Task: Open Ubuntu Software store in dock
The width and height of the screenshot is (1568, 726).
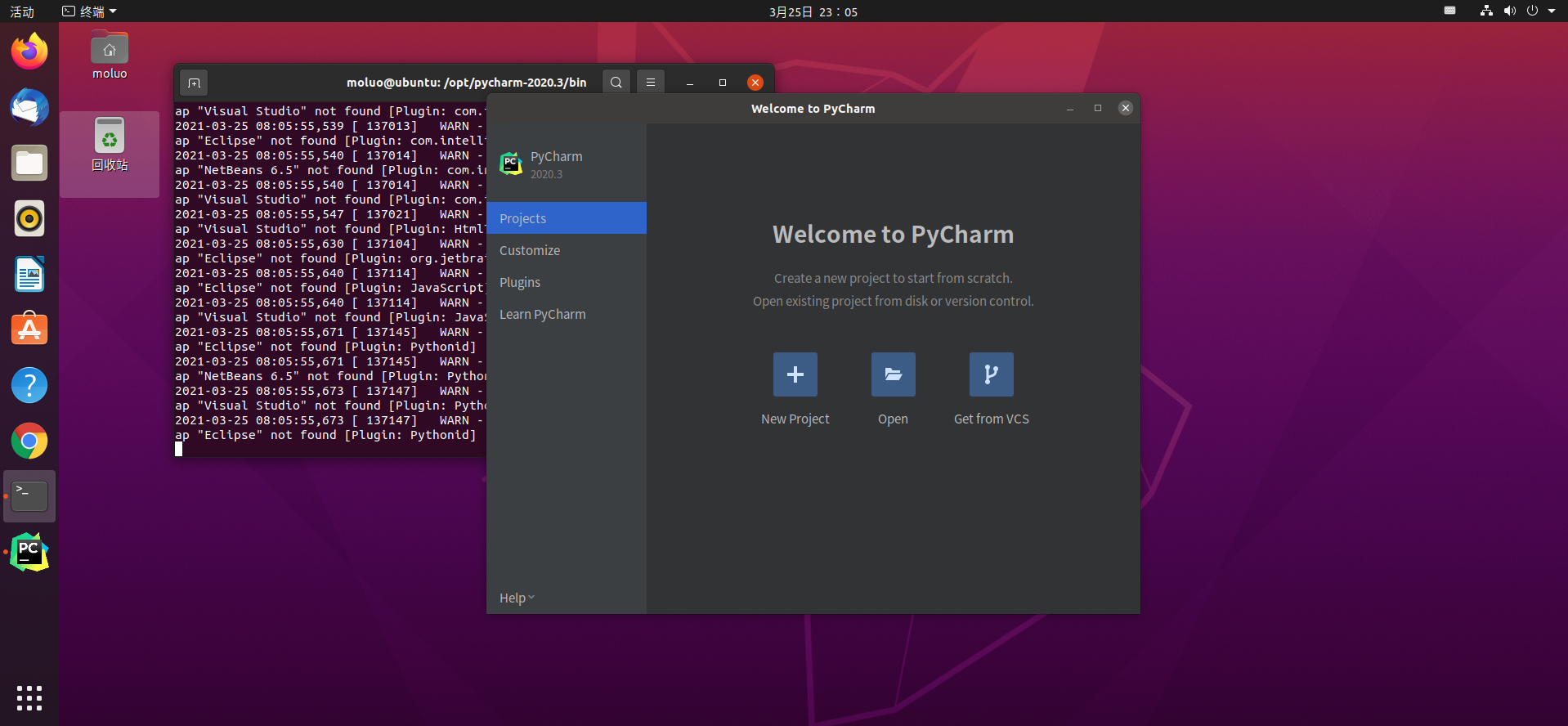Action: [x=29, y=329]
